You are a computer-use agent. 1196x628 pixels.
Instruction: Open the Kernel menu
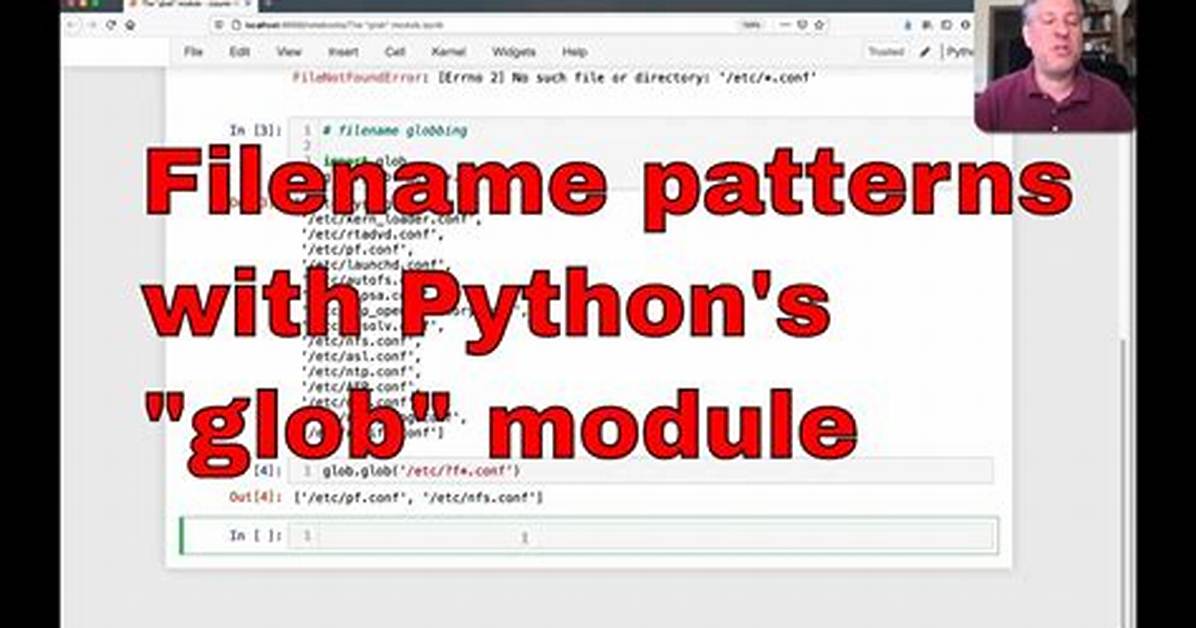coord(448,52)
